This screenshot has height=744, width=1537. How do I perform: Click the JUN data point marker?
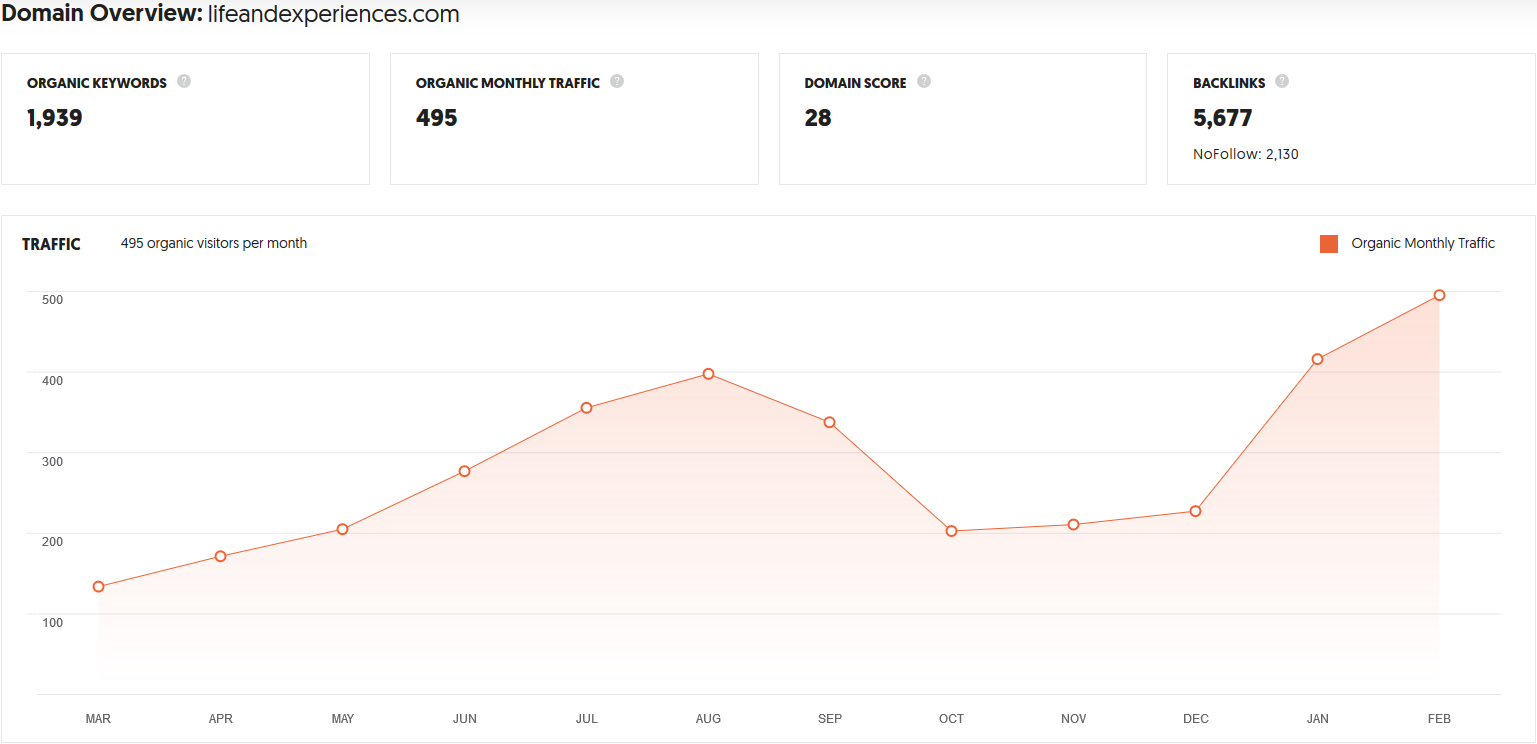464,471
